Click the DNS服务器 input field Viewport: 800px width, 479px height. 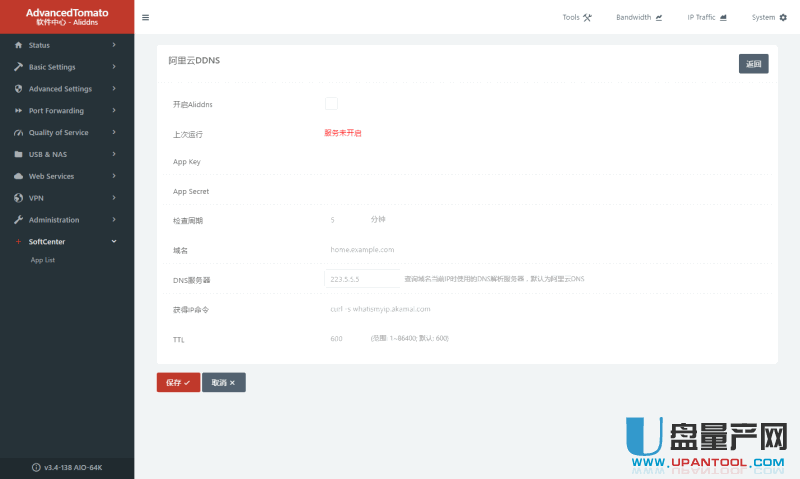click(x=362, y=279)
